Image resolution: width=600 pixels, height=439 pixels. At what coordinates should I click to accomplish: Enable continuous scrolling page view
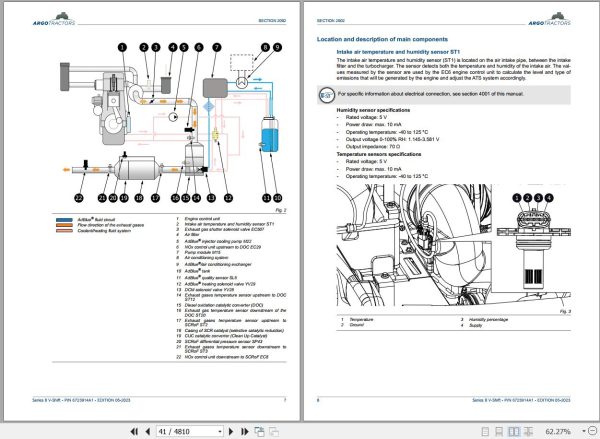tap(499, 431)
